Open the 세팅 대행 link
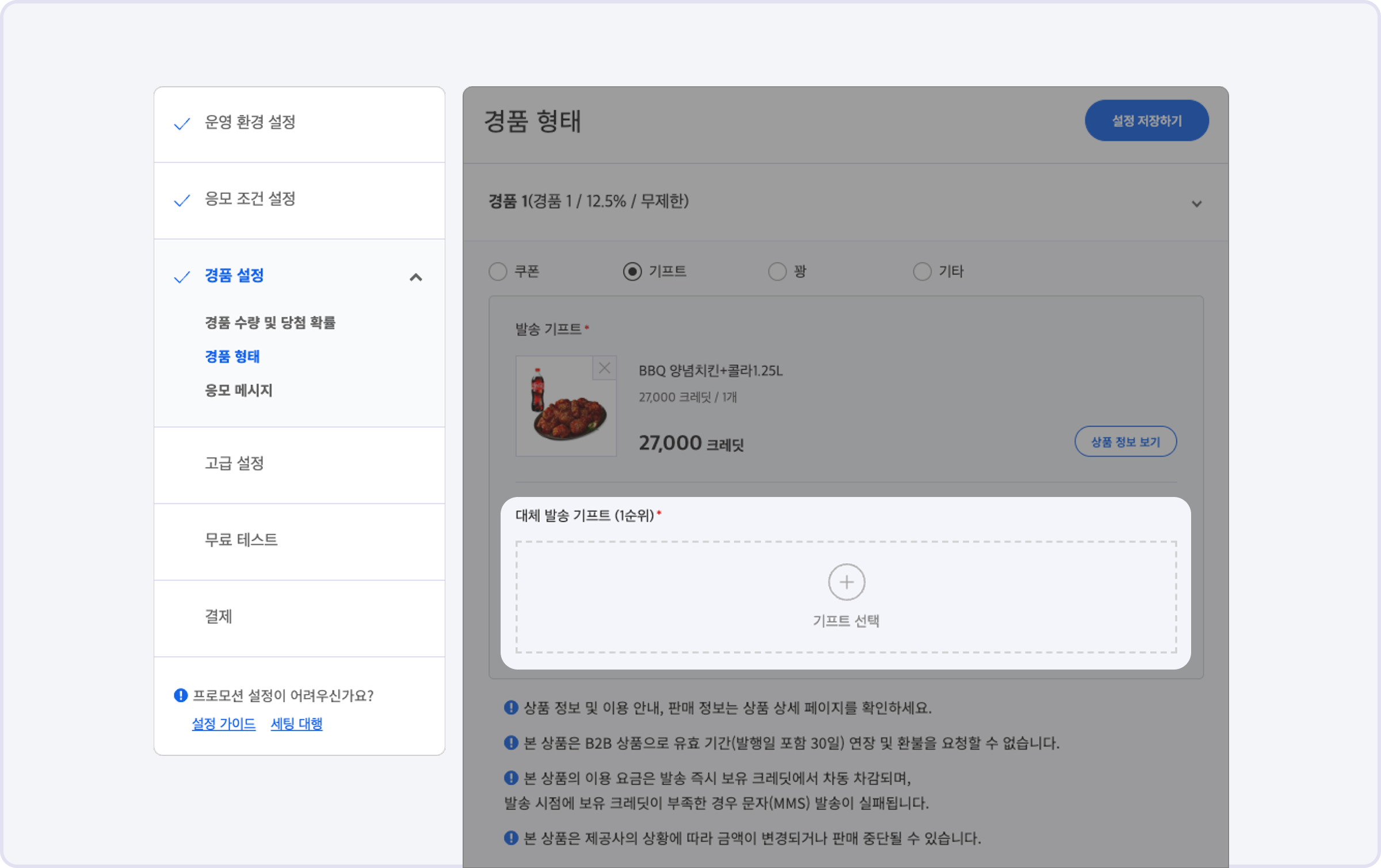The image size is (1381, 868). (x=296, y=723)
